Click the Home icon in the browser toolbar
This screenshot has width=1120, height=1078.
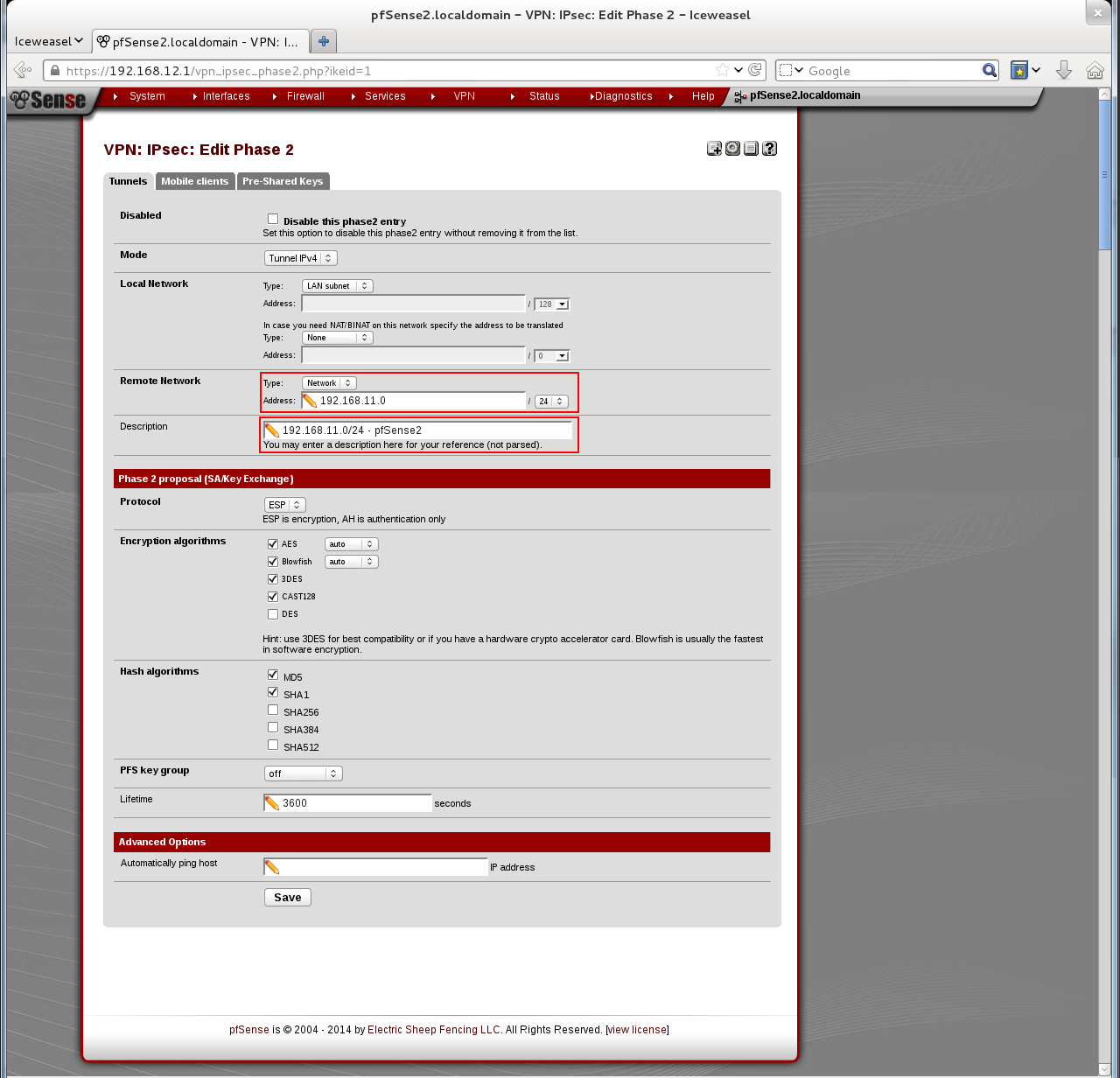(x=1095, y=70)
